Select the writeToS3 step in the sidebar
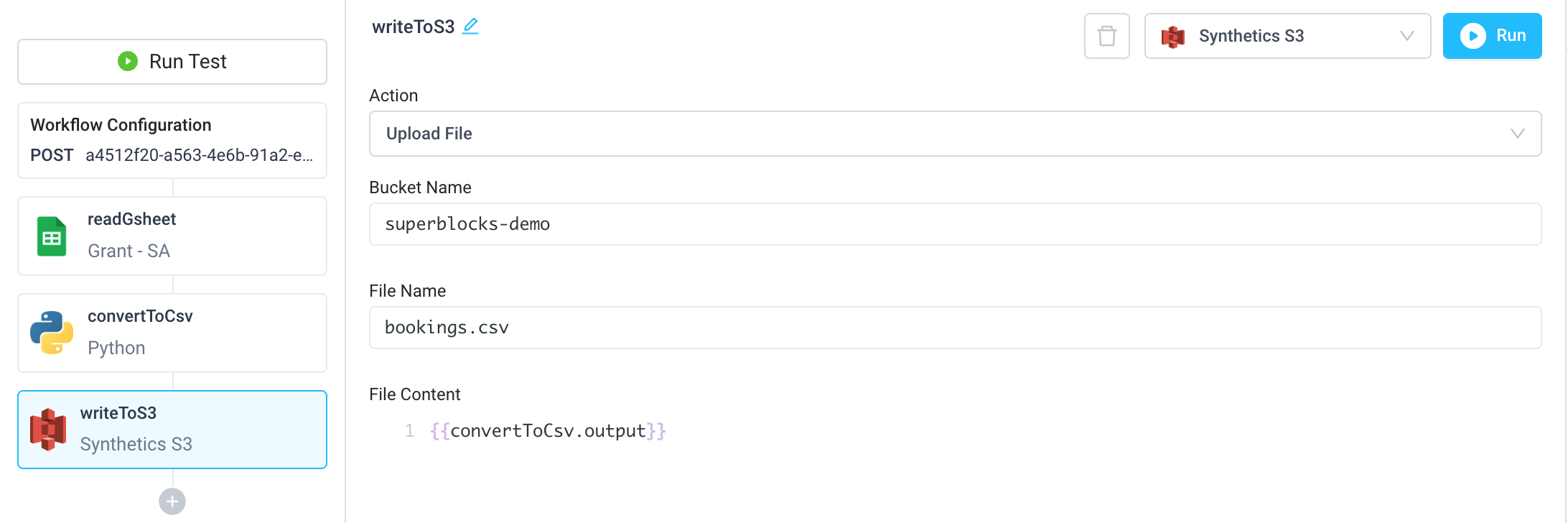 click(x=172, y=429)
